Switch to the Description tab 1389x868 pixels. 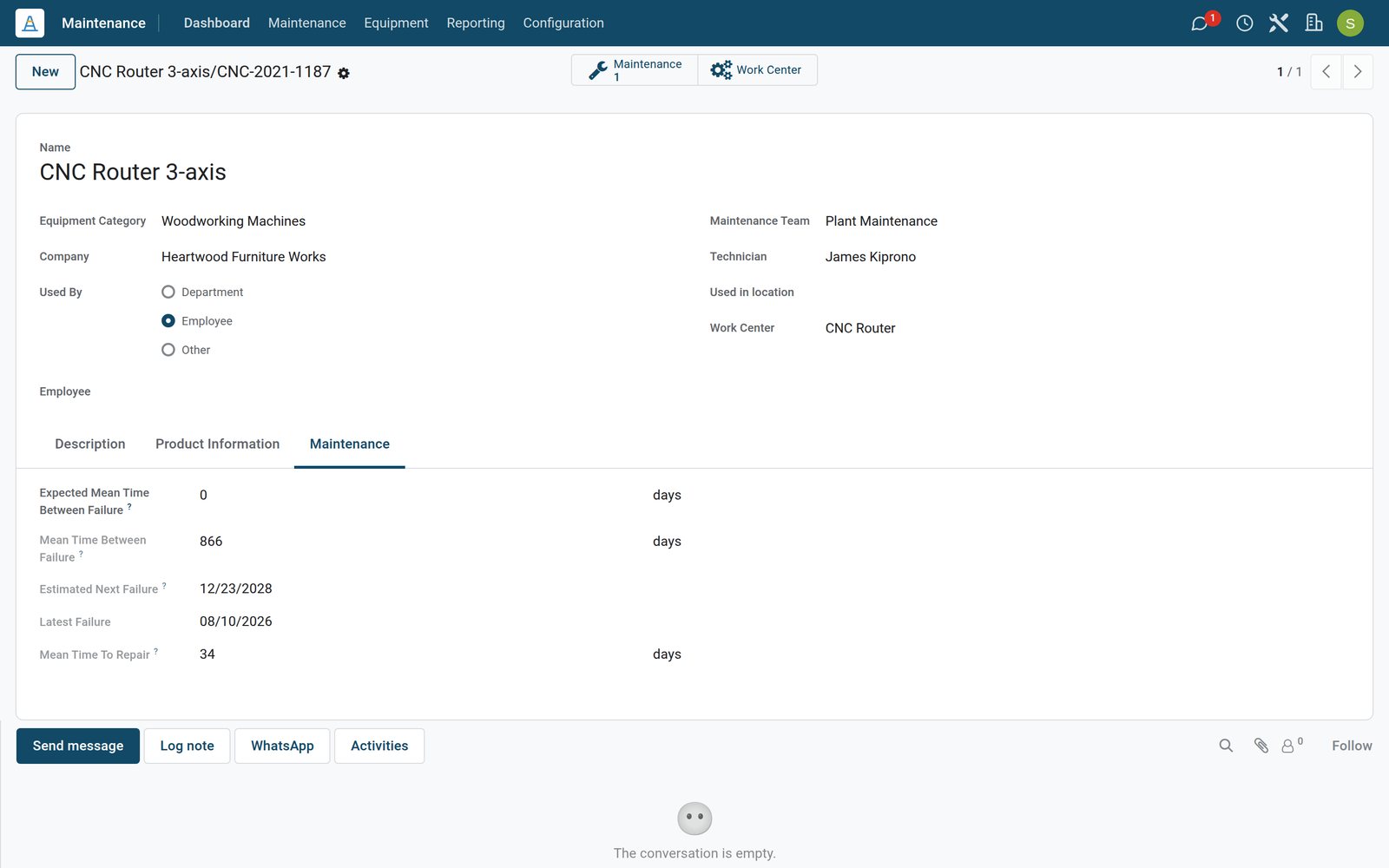[90, 444]
